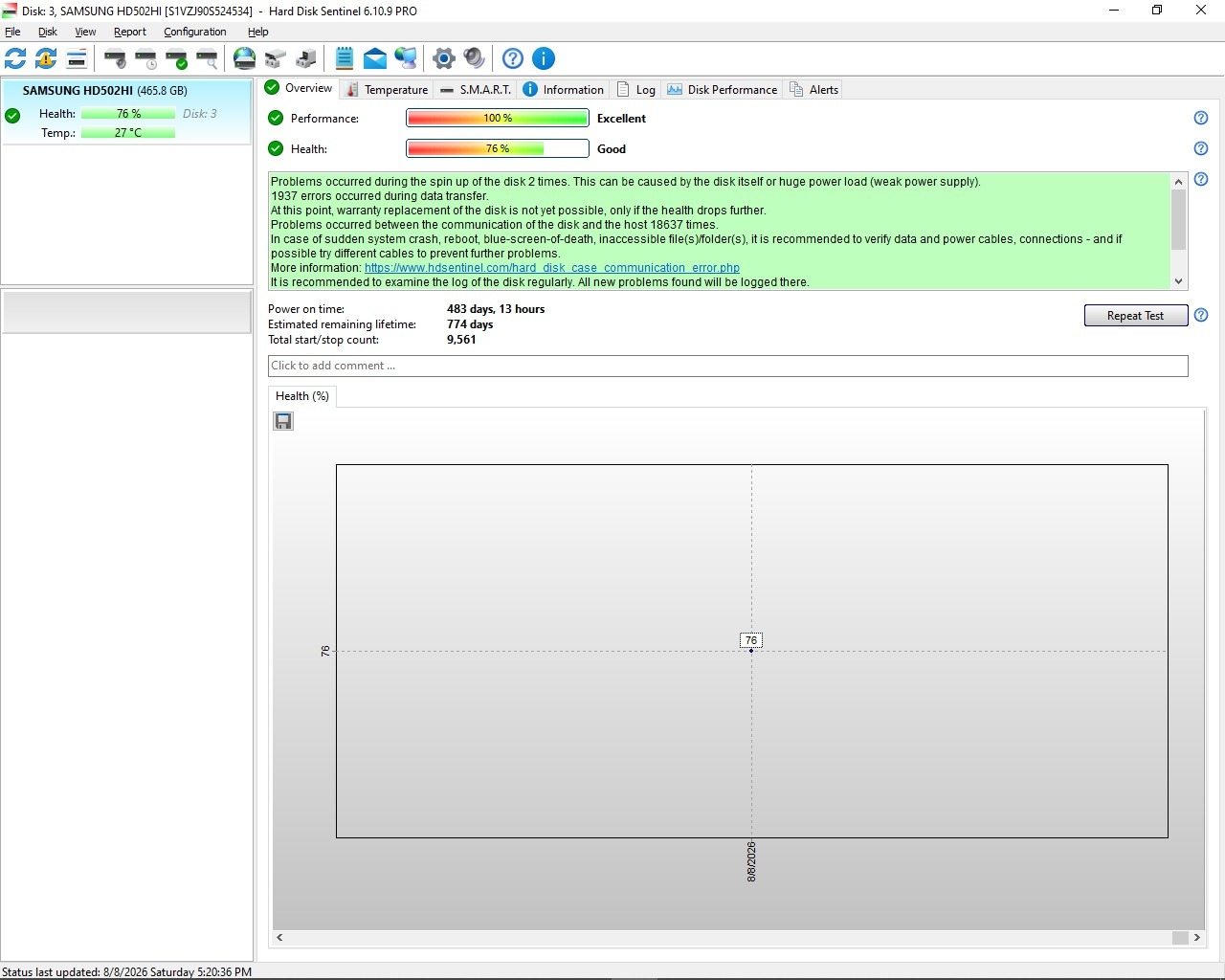1225x980 pixels.
Task: Click the gray networked drives toolbar icon
Action: tap(276, 58)
